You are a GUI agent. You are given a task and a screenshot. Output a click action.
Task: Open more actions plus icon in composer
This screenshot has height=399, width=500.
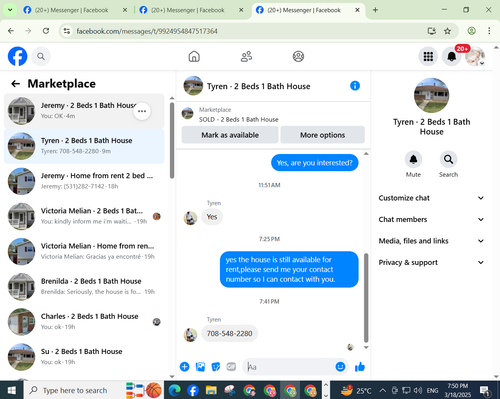[184, 367]
